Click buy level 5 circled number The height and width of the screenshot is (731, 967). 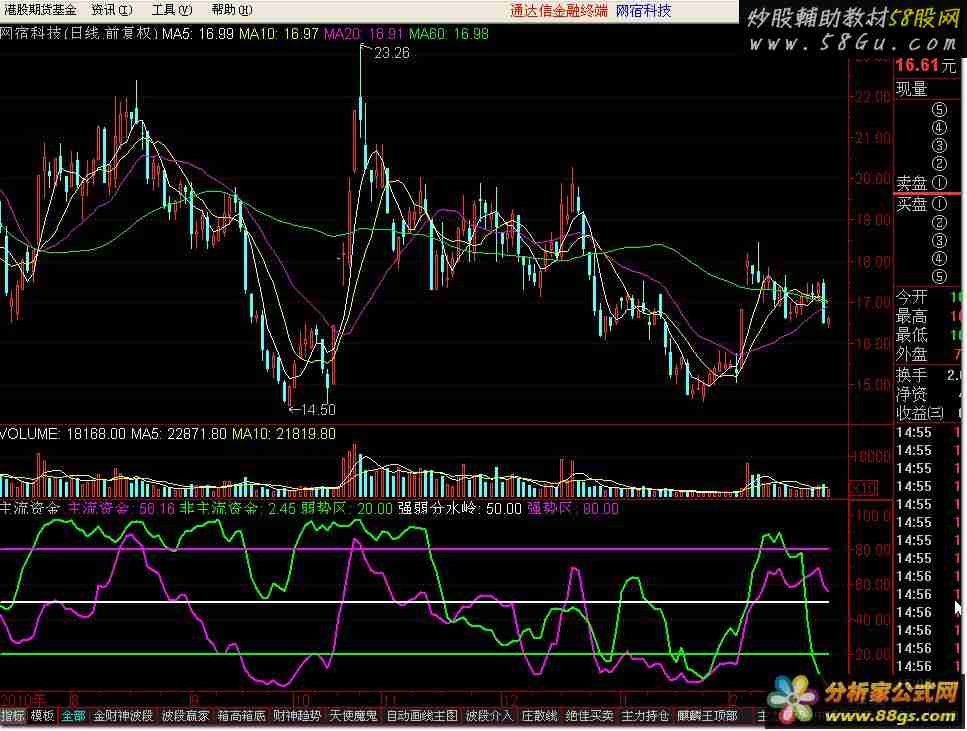[x=939, y=276]
